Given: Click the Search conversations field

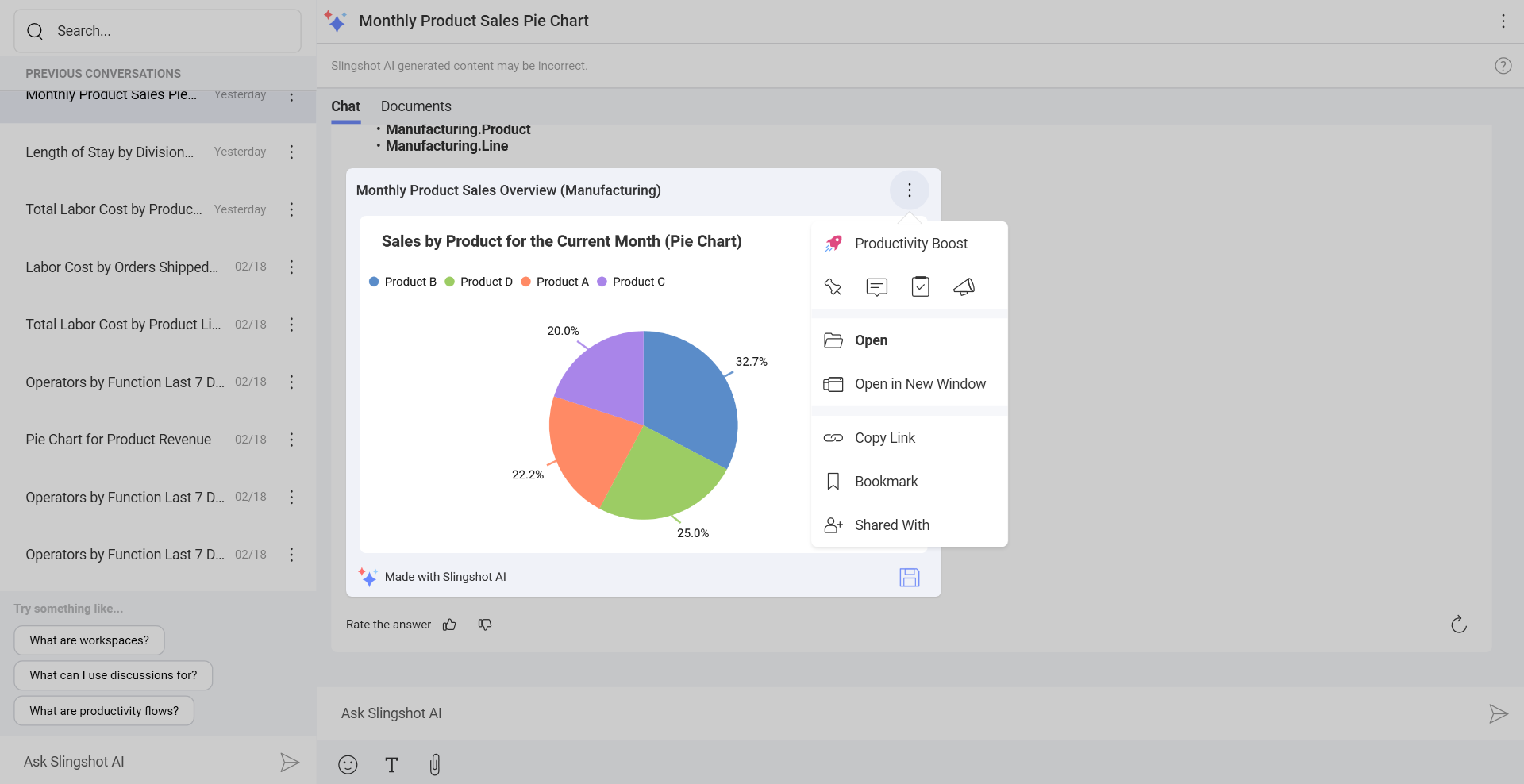Looking at the screenshot, I should point(157,31).
